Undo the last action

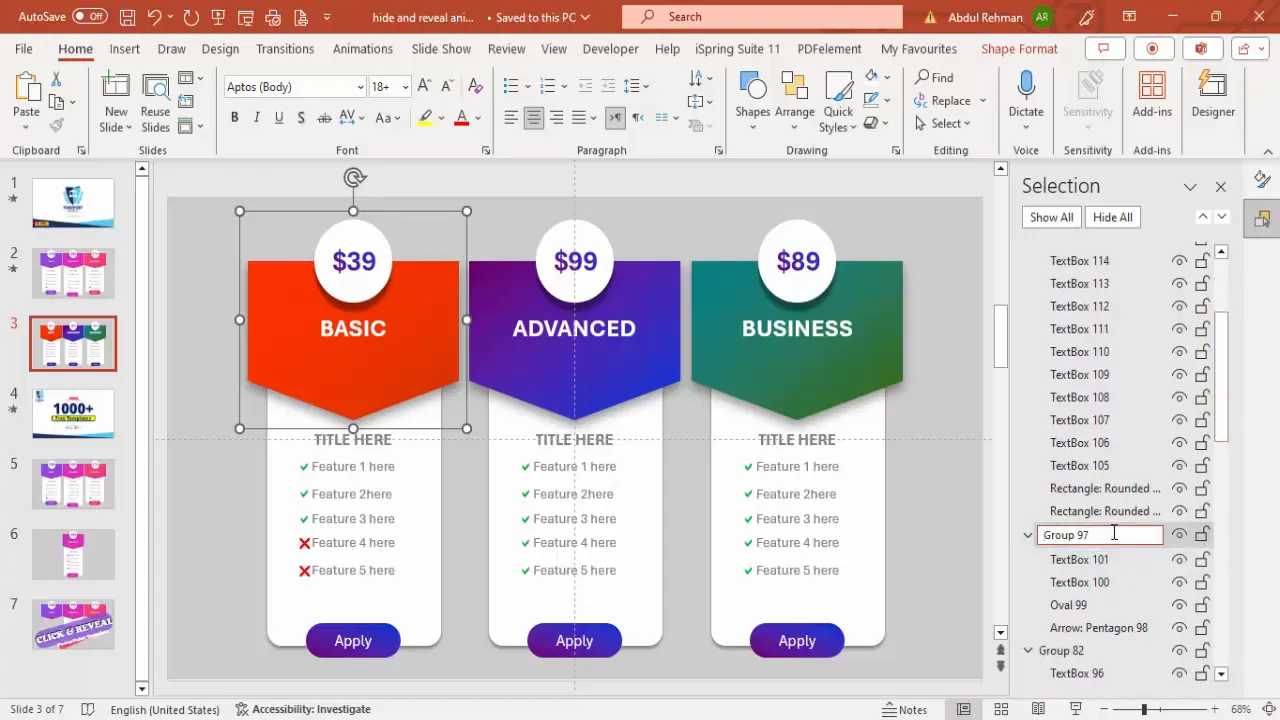point(154,17)
